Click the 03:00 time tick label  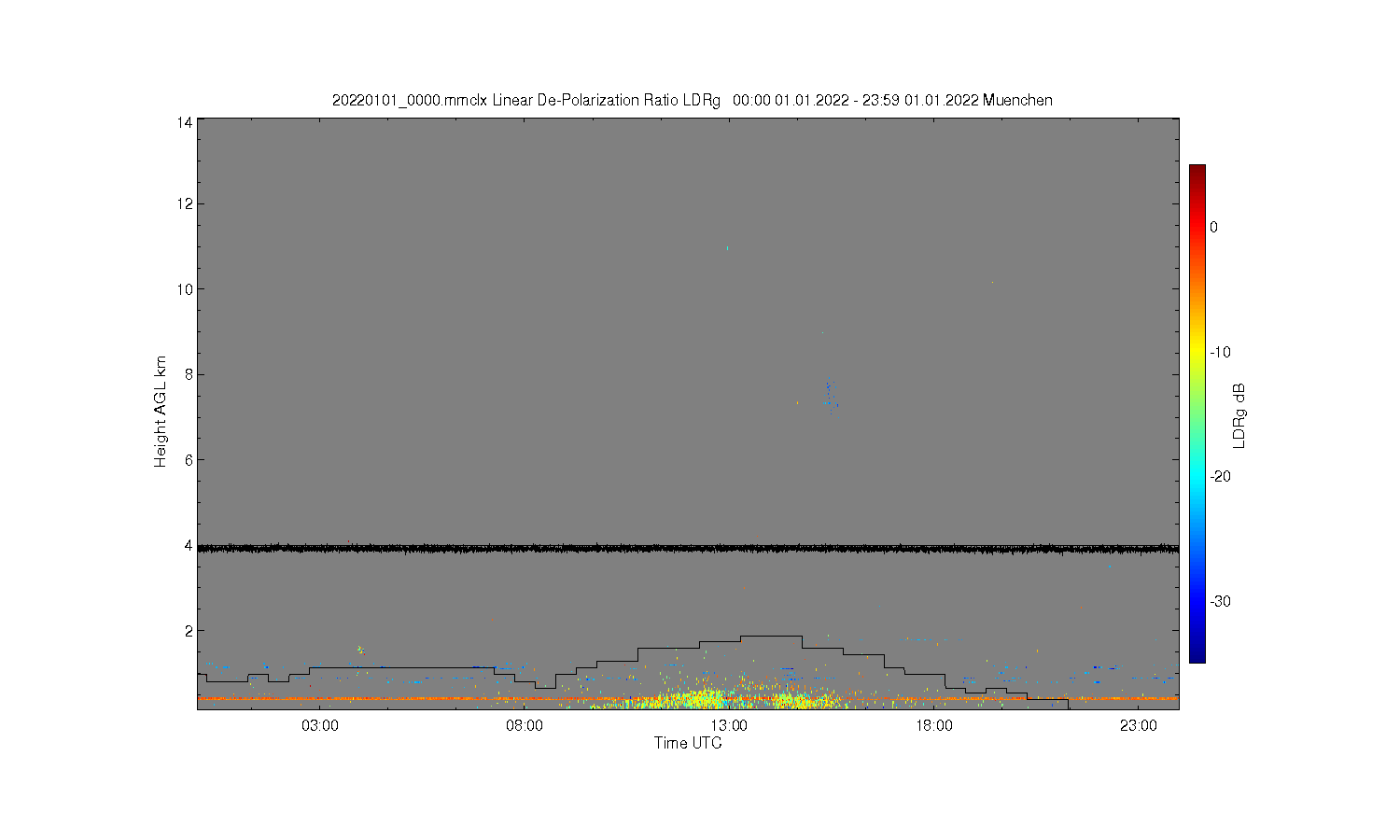pyautogui.click(x=320, y=726)
